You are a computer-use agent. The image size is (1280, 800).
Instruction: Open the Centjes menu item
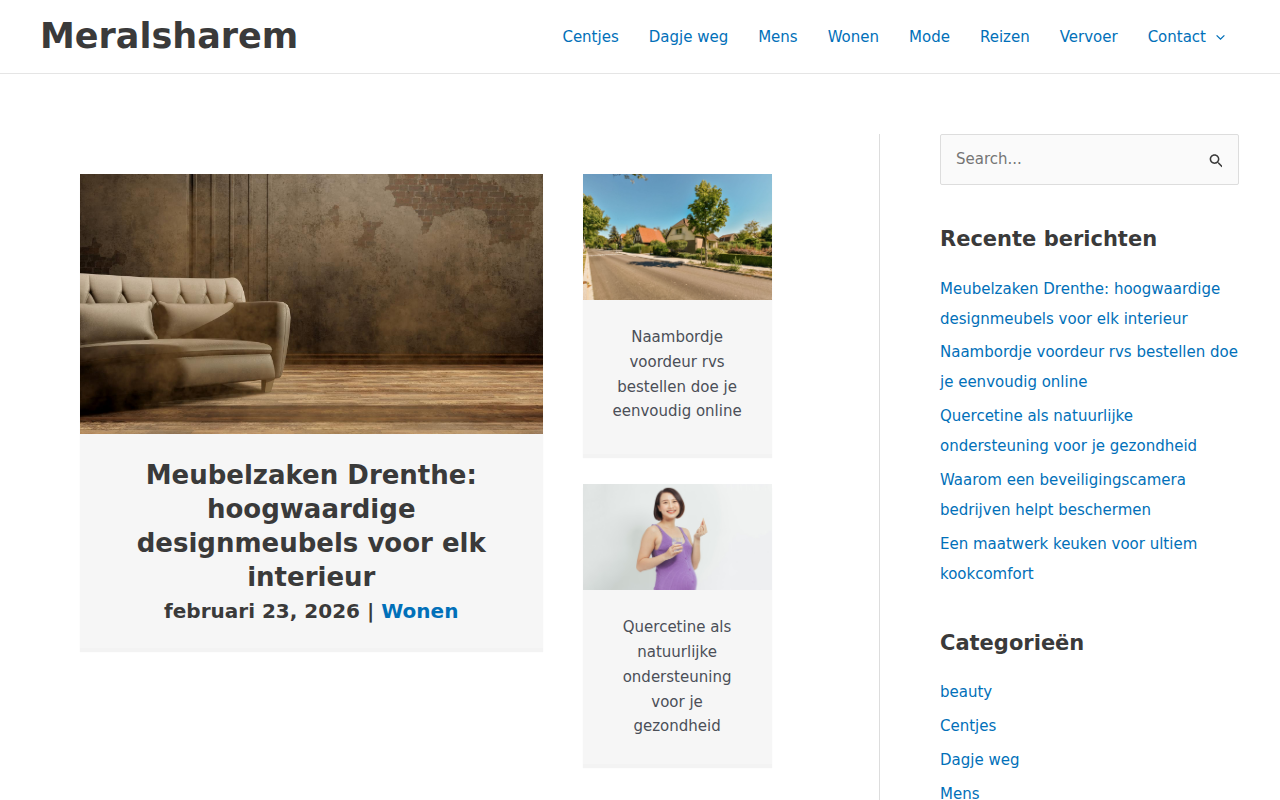tap(590, 37)
